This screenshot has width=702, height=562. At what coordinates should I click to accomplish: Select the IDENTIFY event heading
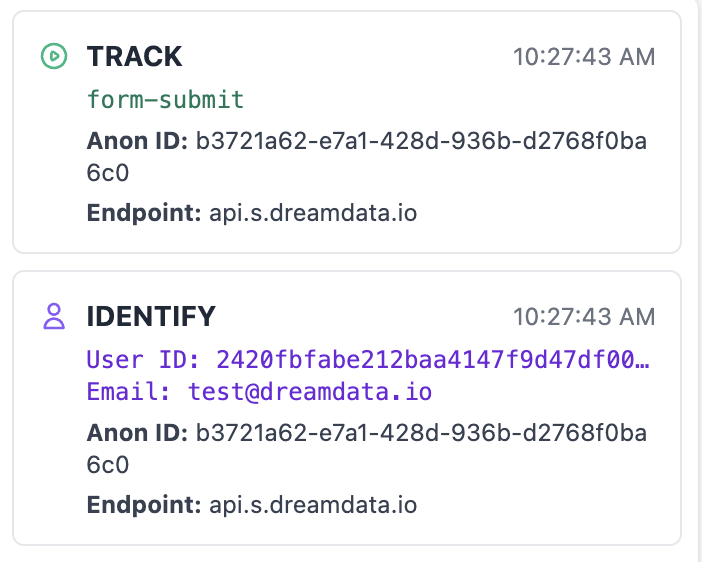point(151,317)
